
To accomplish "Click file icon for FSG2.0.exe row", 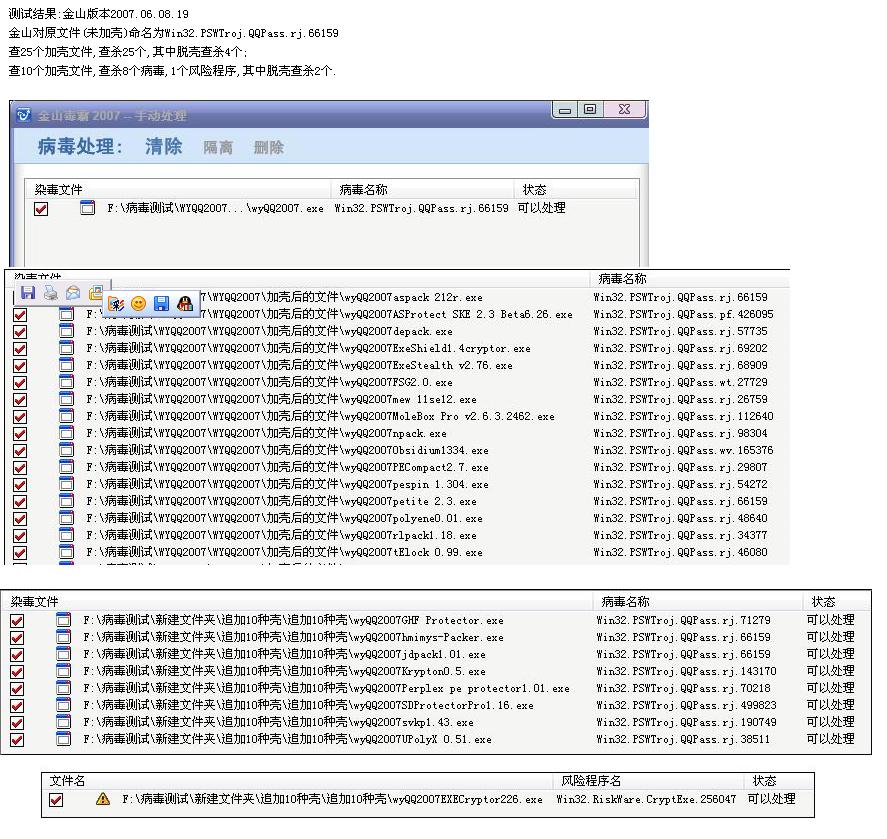I will point(66,382).
